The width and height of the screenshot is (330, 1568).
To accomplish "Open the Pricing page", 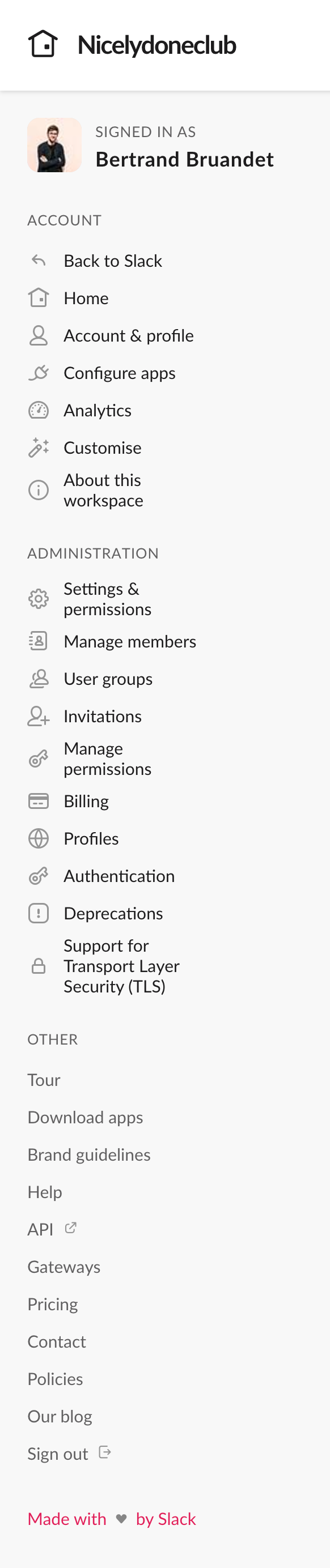I will point(52,1303).
